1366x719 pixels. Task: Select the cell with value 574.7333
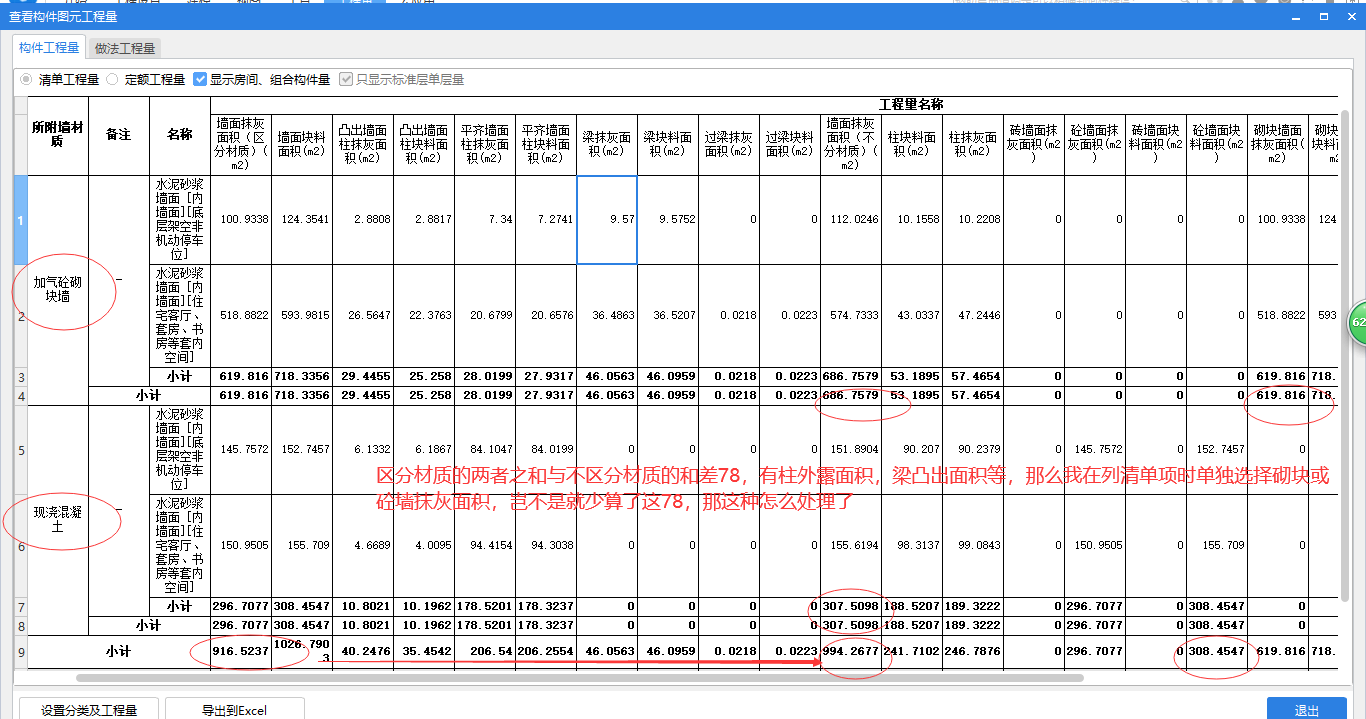coord(851,316)
